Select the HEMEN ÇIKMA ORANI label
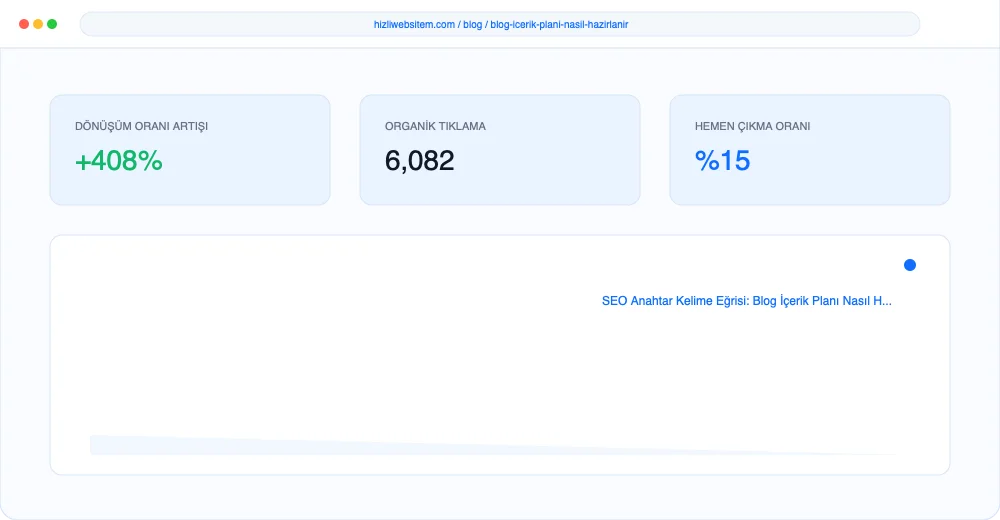 tap(753, 126)
